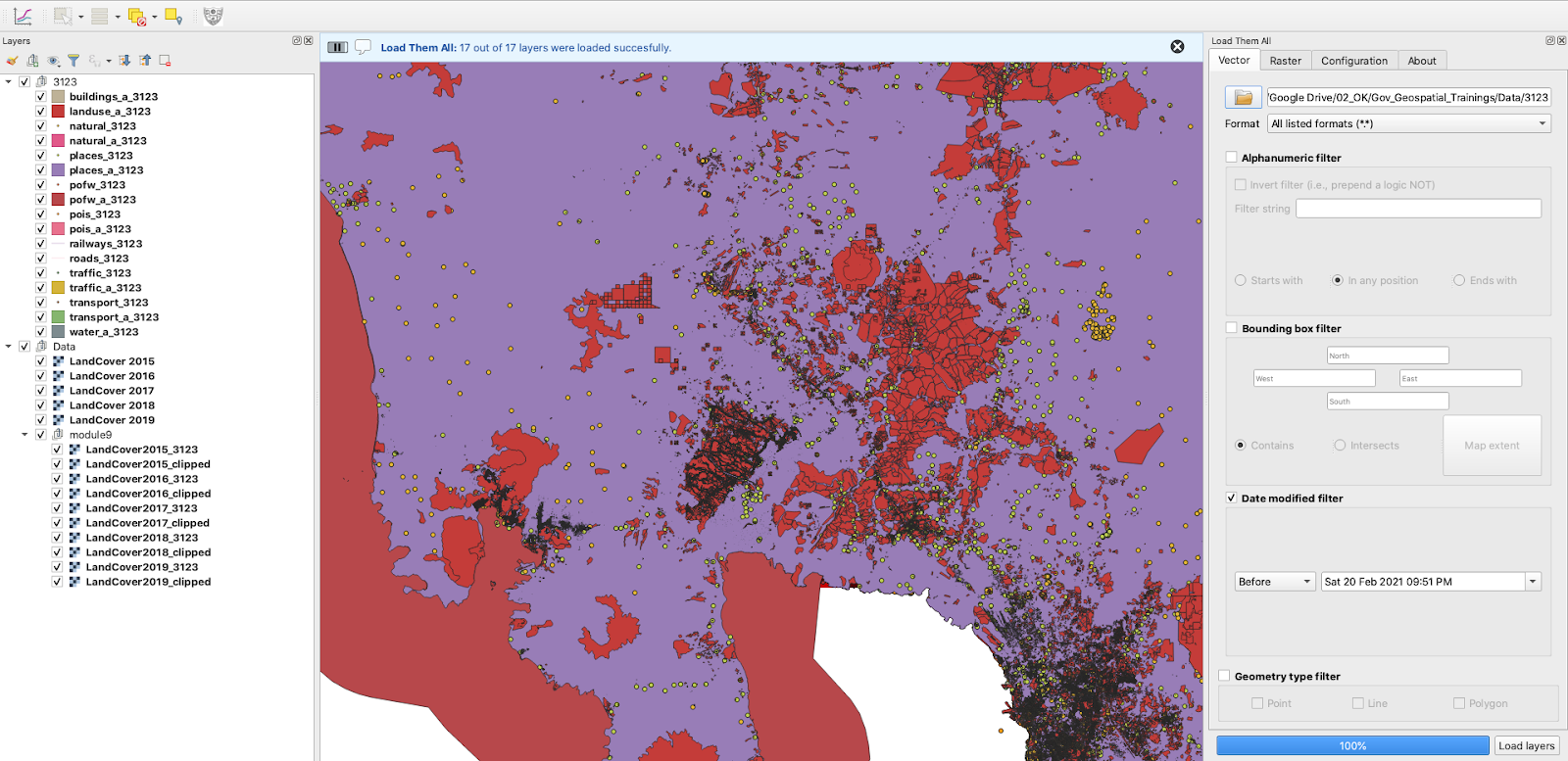The image size is (1568, 761).
Task: Open the Configuration tab
Action: point(1353,61)
